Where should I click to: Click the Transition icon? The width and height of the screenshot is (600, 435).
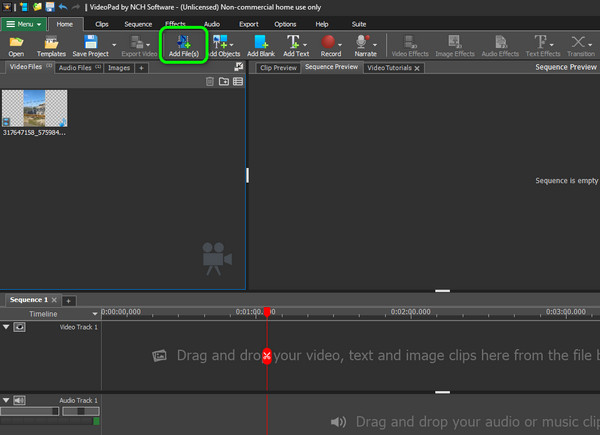tap(578, 42)
